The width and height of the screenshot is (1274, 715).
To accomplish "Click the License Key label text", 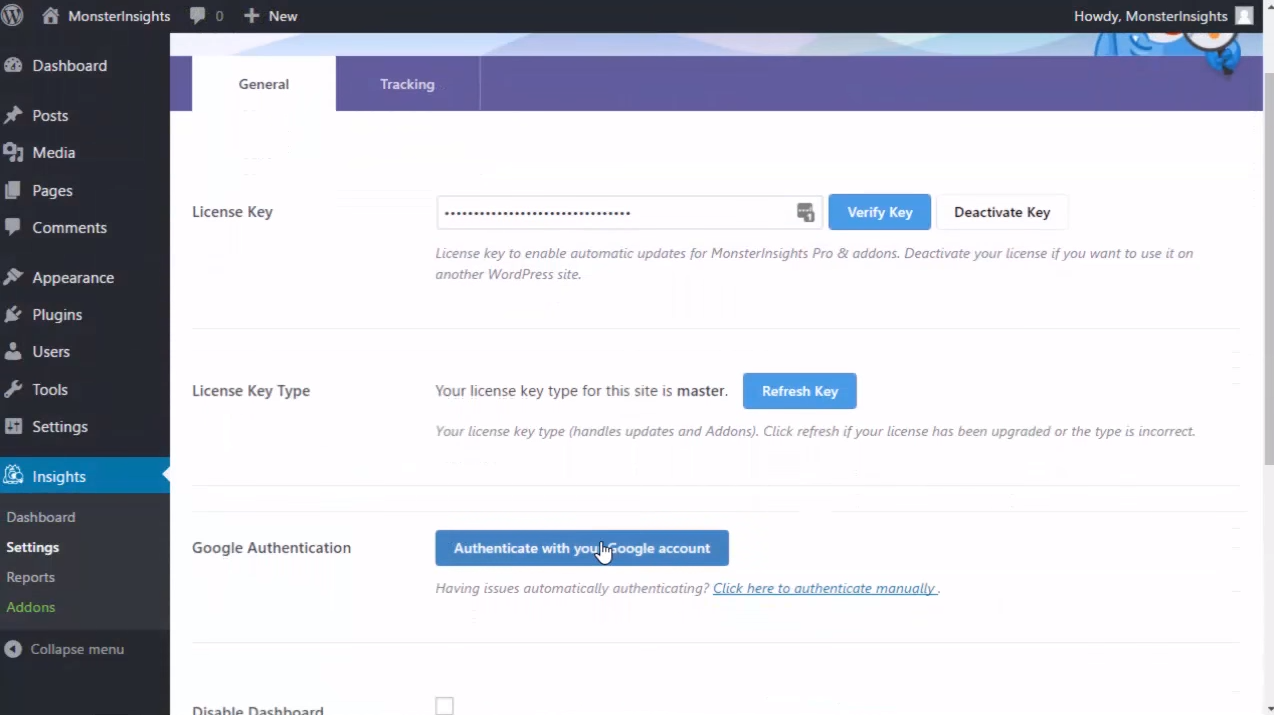I will pos(232,212).
